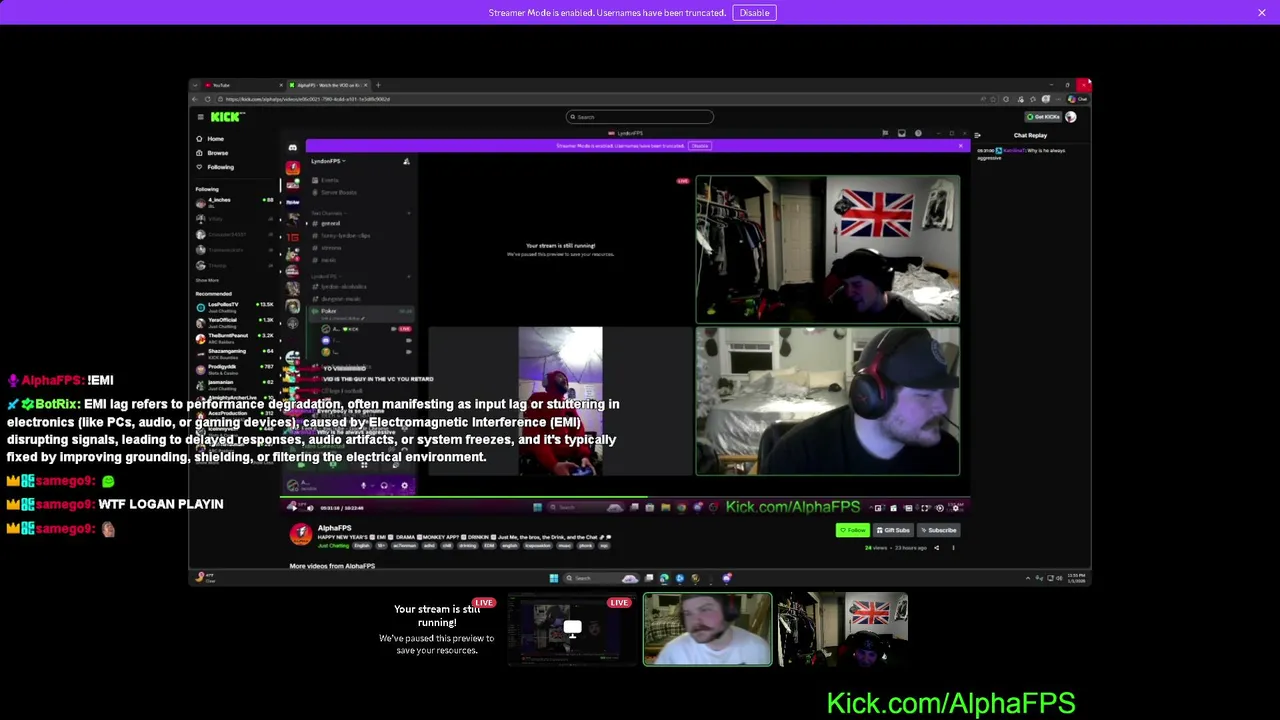
Task: Expand followed channels with Show More
Action: (x=208, y=280)
